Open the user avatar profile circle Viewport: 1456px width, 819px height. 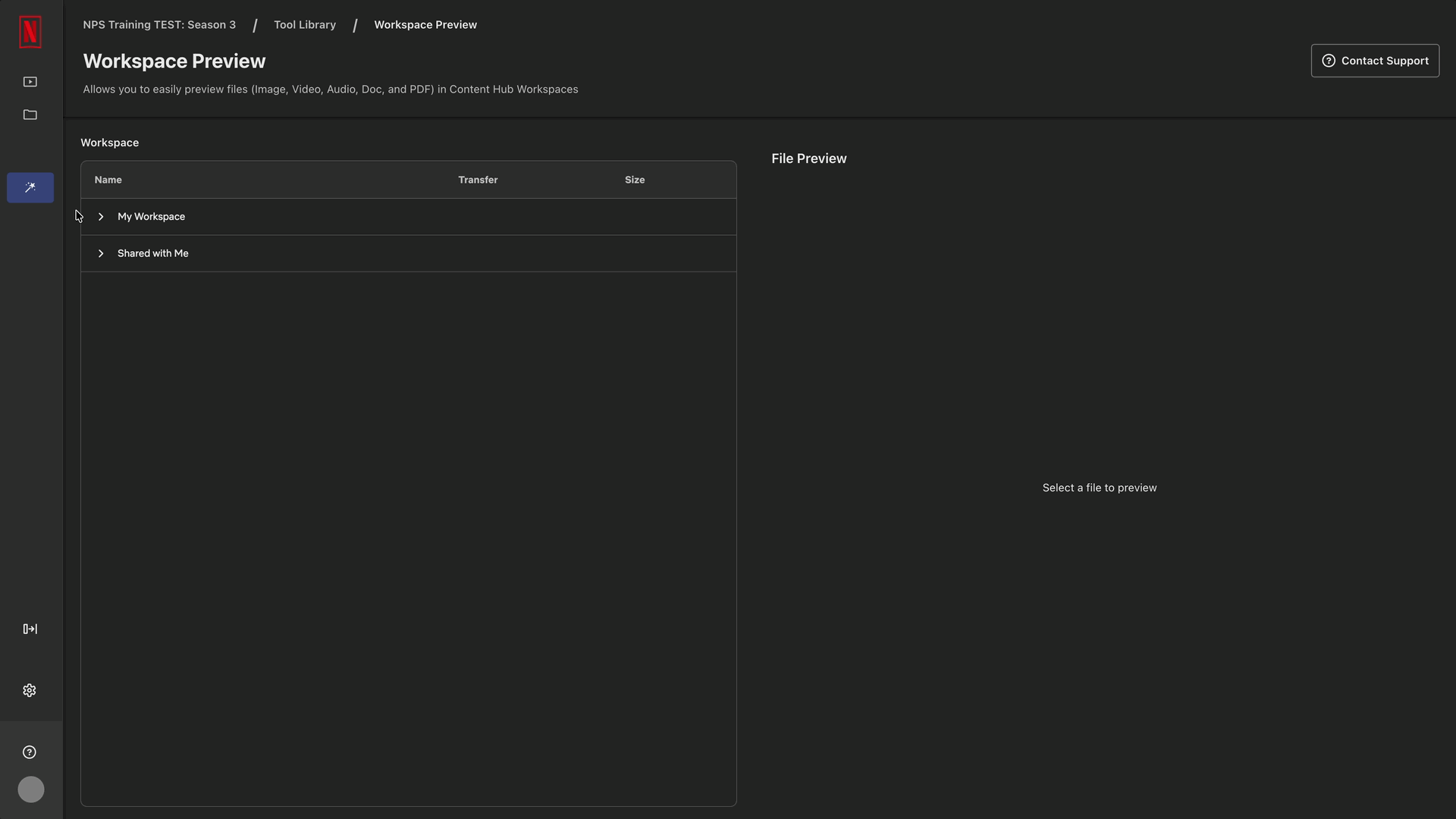click(31, 789)
